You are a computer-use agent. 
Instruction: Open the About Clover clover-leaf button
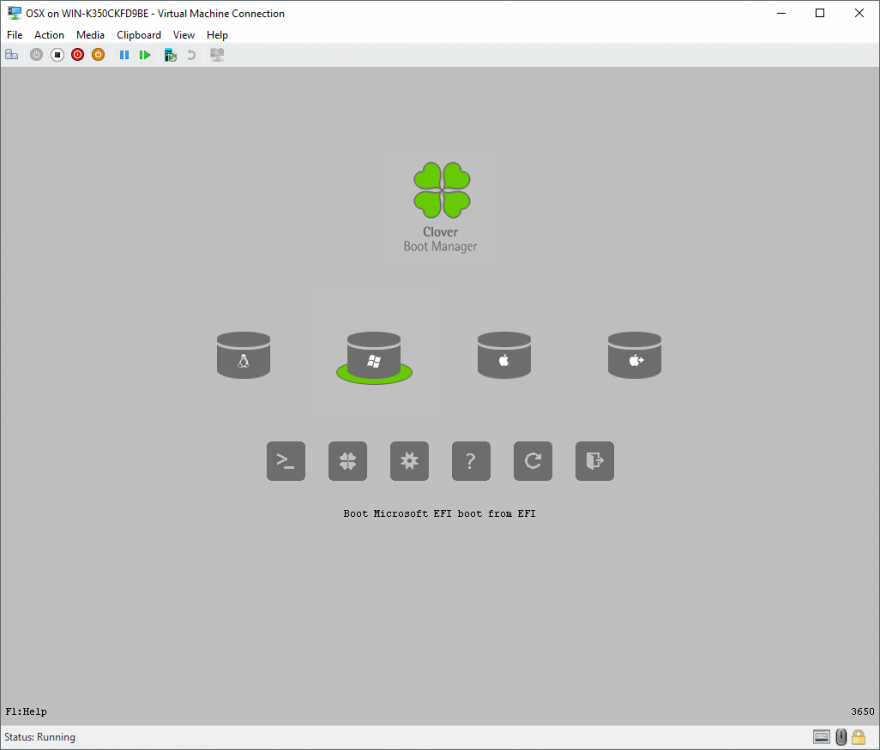click(347, 461)
